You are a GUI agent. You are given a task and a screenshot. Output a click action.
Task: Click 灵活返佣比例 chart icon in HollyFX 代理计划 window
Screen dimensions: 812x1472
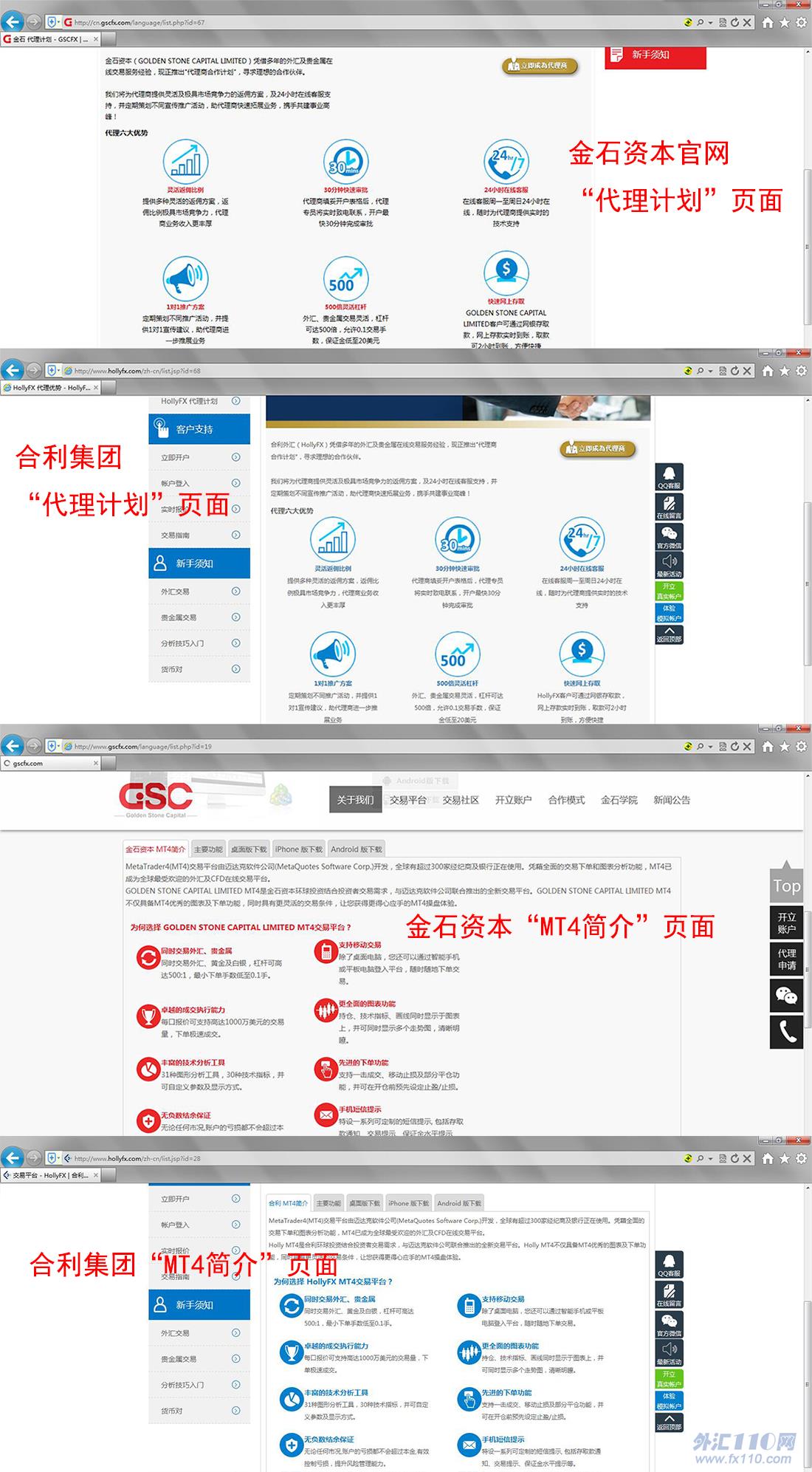click(333, 539)
